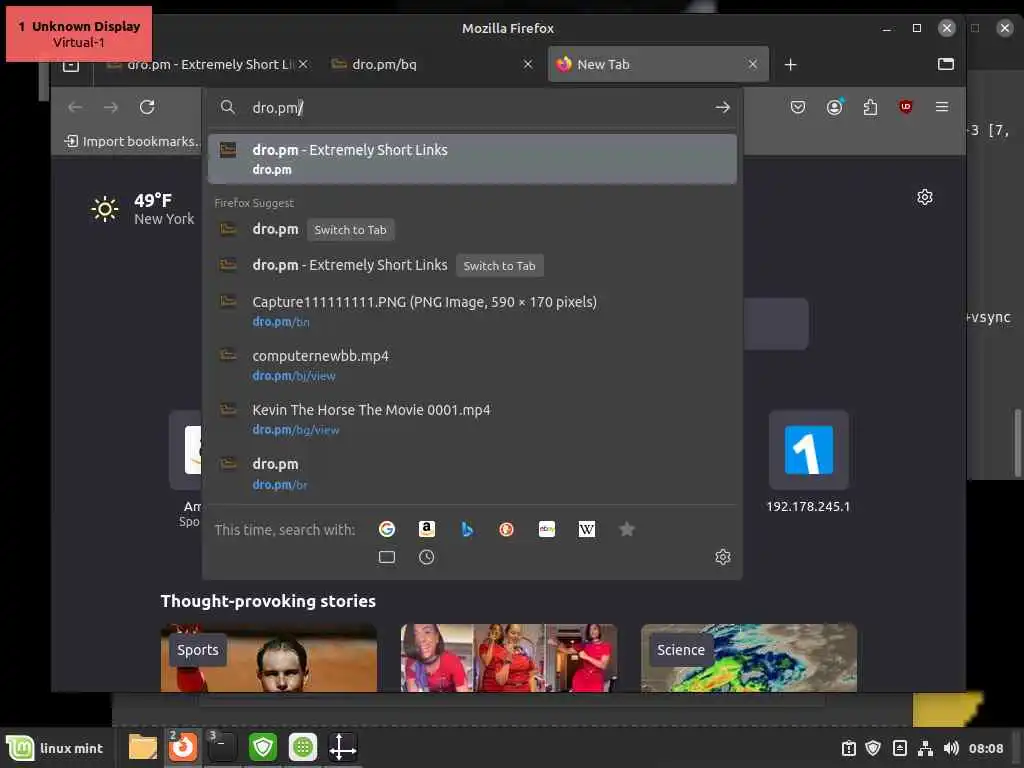Viewport: 1024px width, 768px height.
Task: Reload the page with the refresh icon
Action: (147, 107)
